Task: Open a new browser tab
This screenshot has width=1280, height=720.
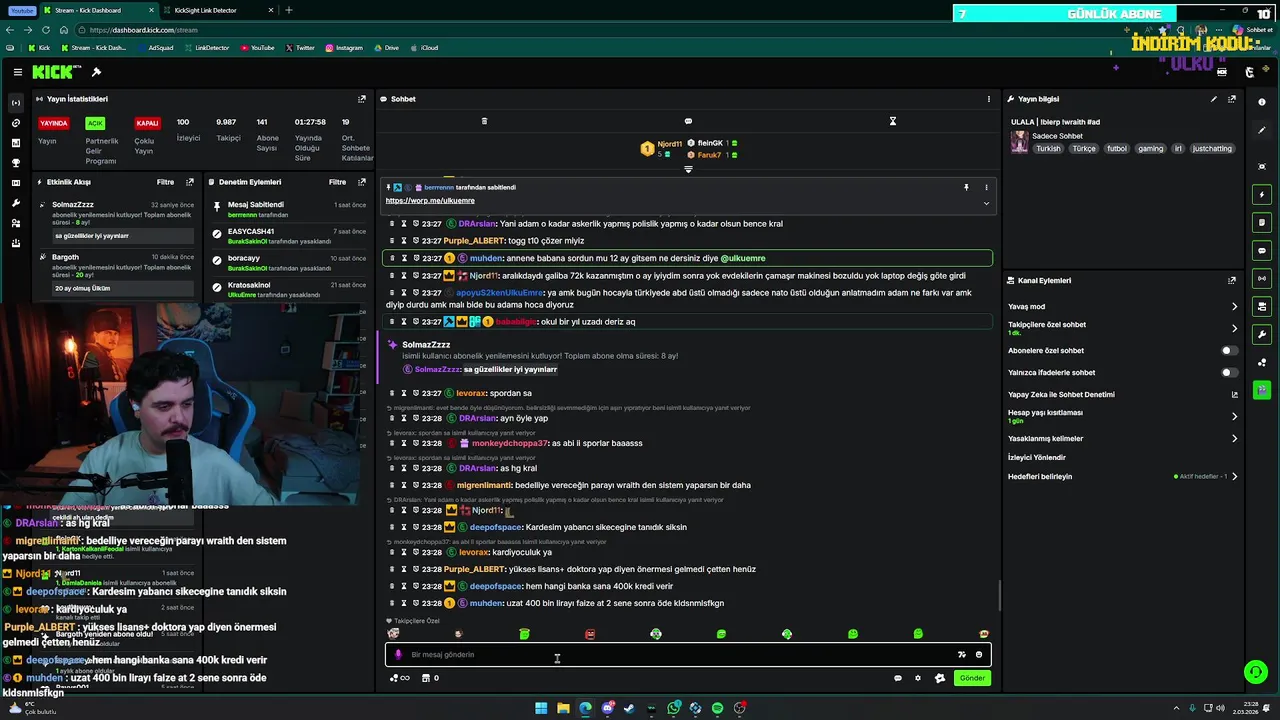Action: point(289,10)
